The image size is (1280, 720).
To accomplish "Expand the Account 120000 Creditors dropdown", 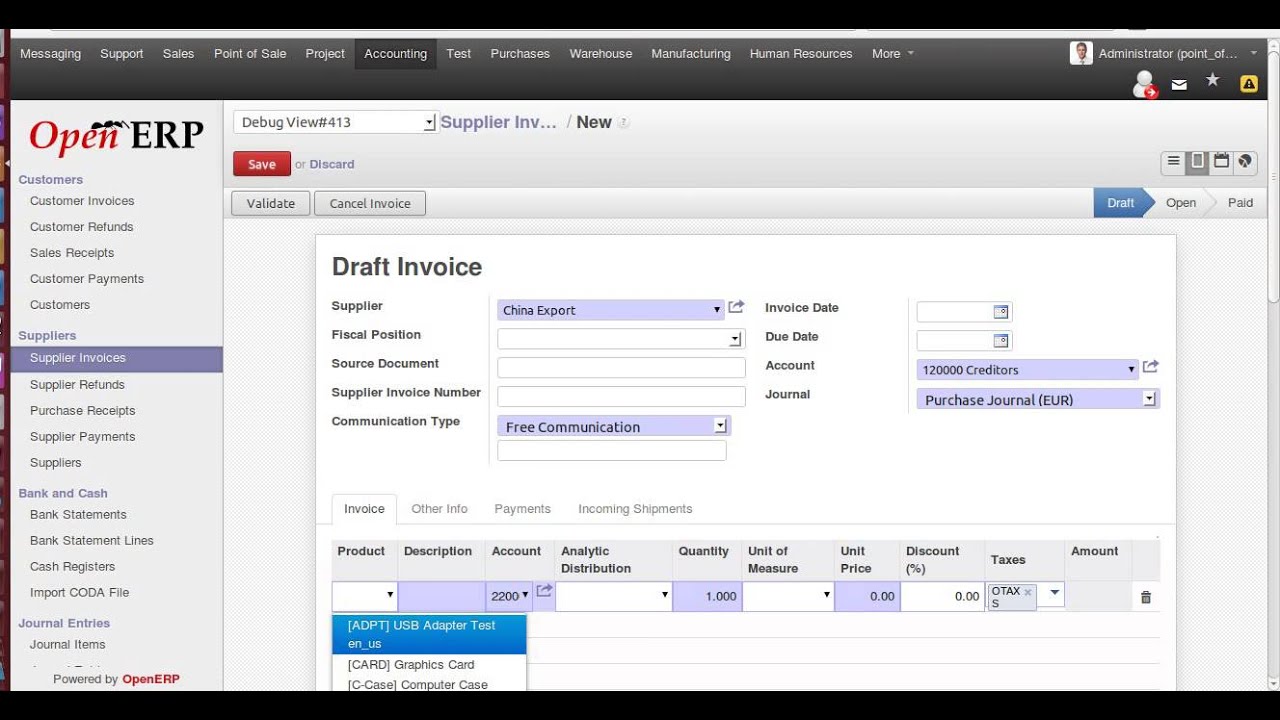I will pos(1131,369).
